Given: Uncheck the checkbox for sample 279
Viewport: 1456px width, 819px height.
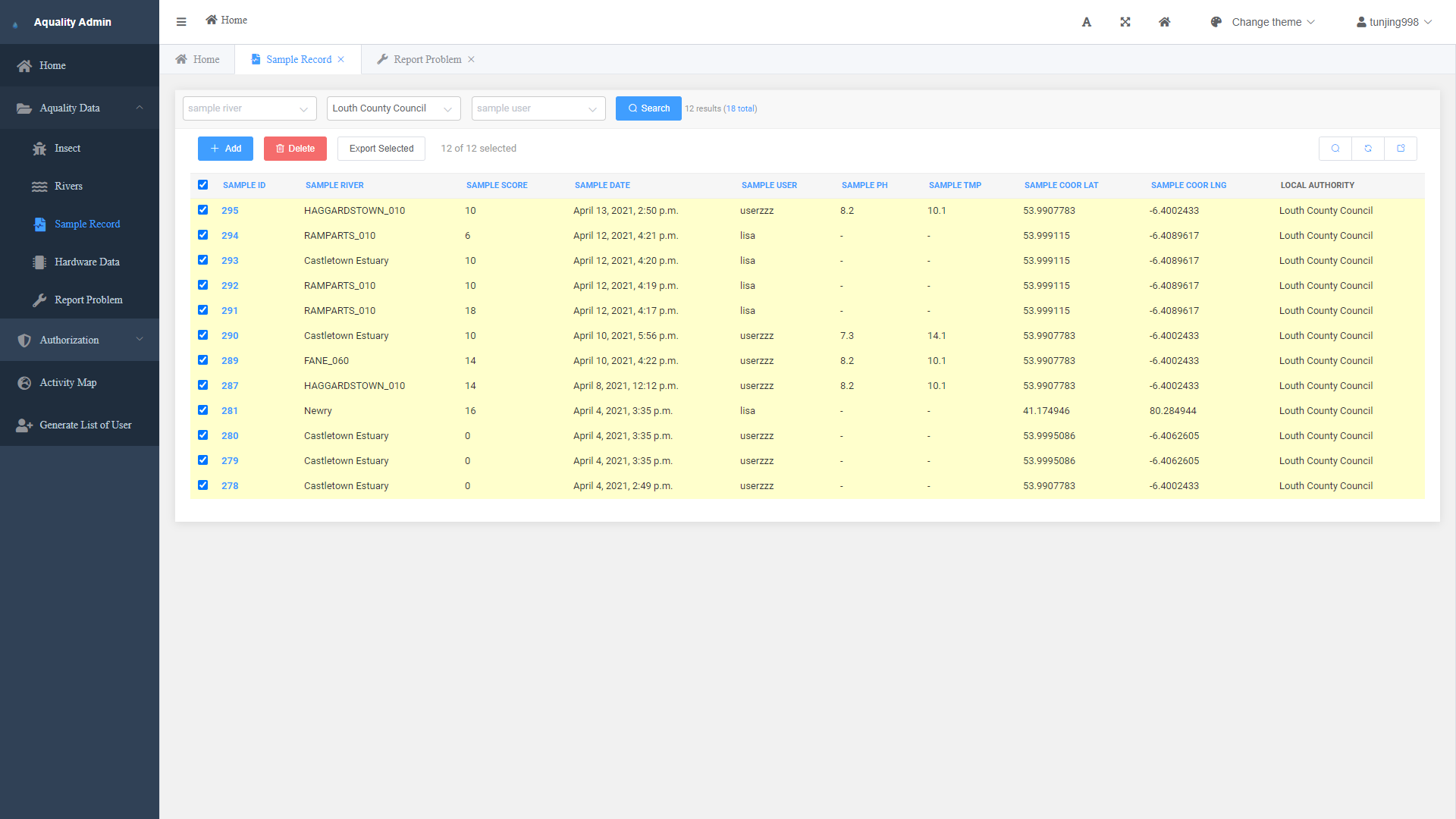Looking at the screenshot, I should pyautogui.click(x=202, y=460).
